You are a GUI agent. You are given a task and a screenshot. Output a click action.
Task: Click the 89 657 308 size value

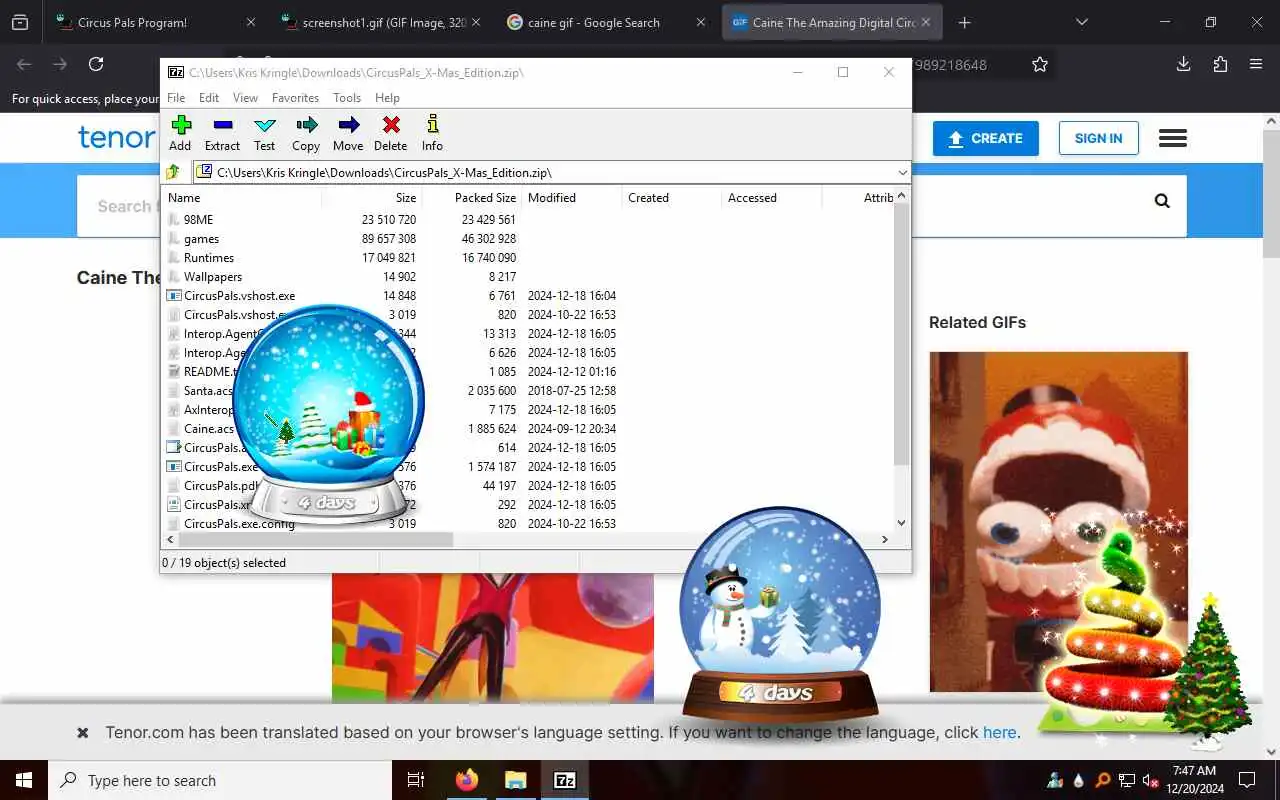click(x=389, y=239)
